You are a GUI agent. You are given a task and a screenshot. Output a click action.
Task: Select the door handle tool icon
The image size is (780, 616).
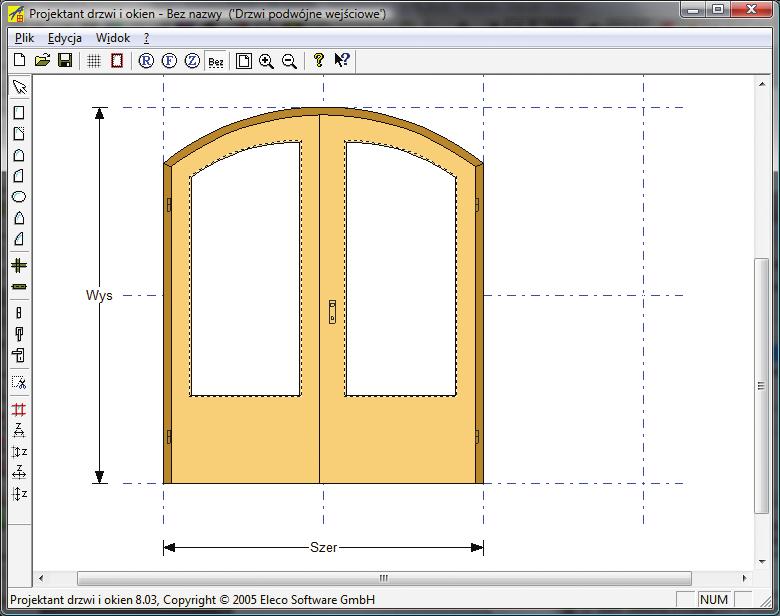coord(19,334)
